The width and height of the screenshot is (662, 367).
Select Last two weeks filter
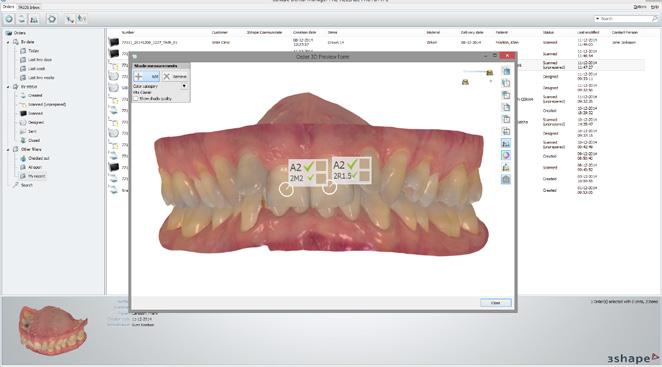click(37, 78)
